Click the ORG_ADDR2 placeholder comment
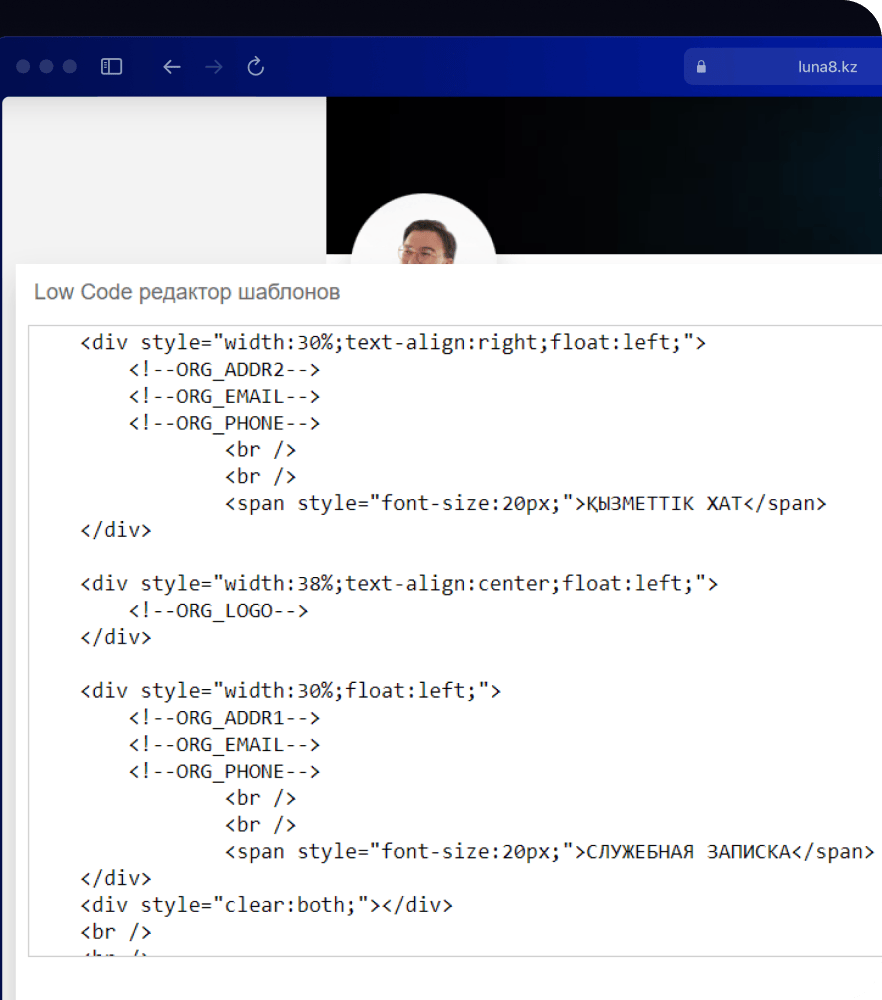 pos(224,370)
